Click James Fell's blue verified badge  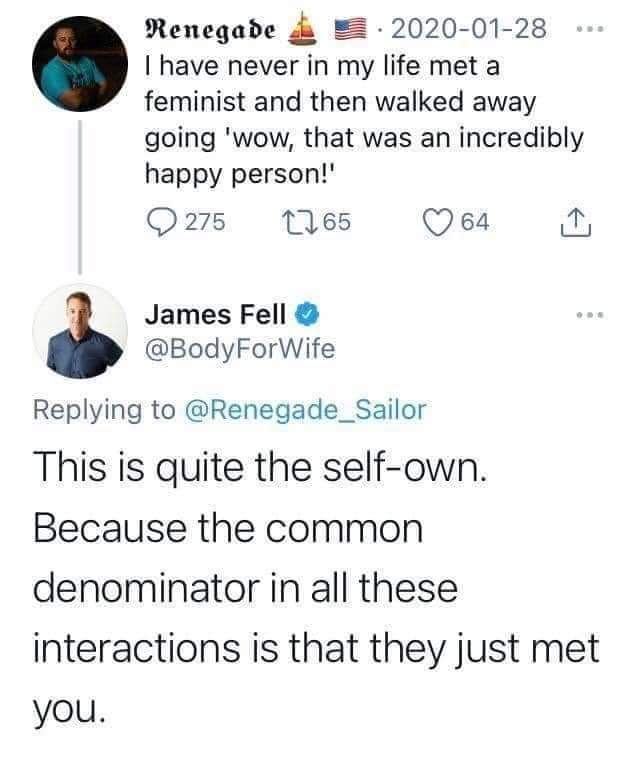click(307, 314)
